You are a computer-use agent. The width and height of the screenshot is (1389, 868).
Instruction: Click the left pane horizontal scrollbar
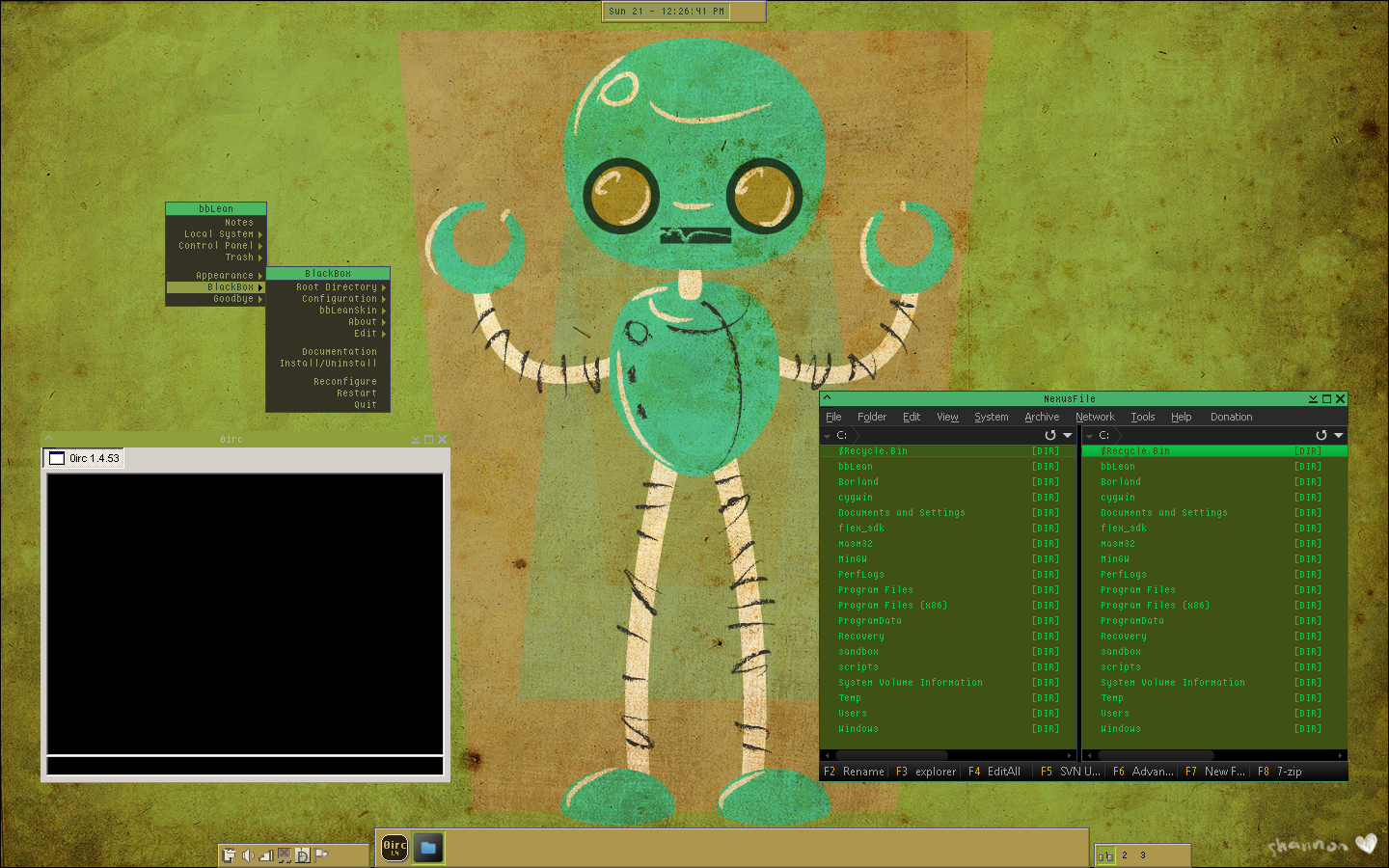[892, 755]
